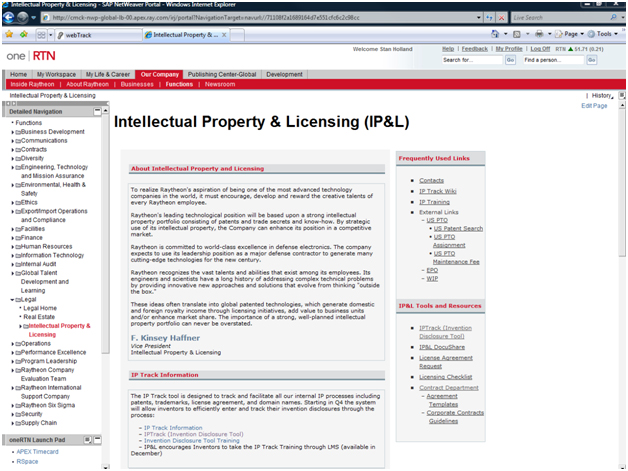Click Go button next to Search for
This screenshot has height=471, width=628.
[510, 60]
